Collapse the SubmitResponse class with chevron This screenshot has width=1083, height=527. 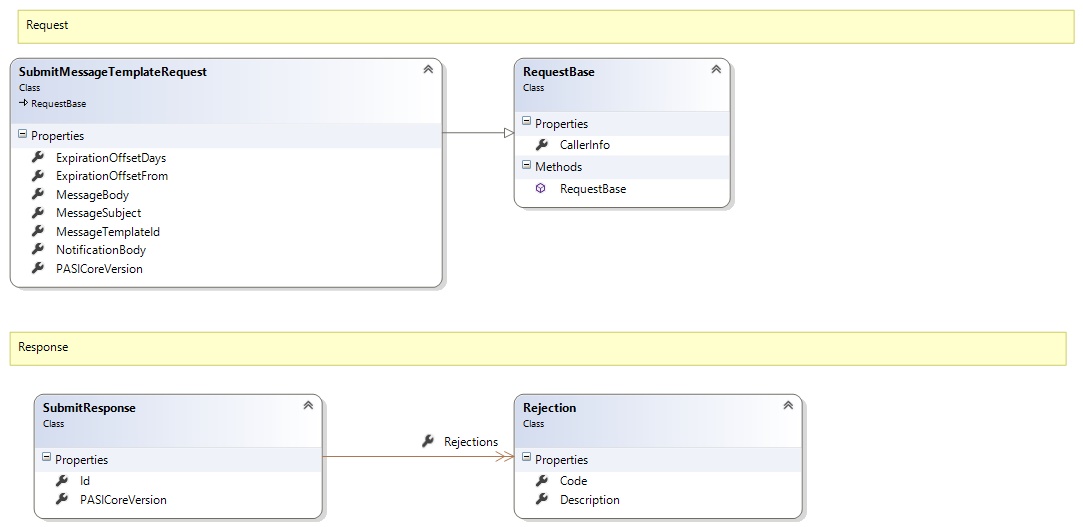click(308, 406)
